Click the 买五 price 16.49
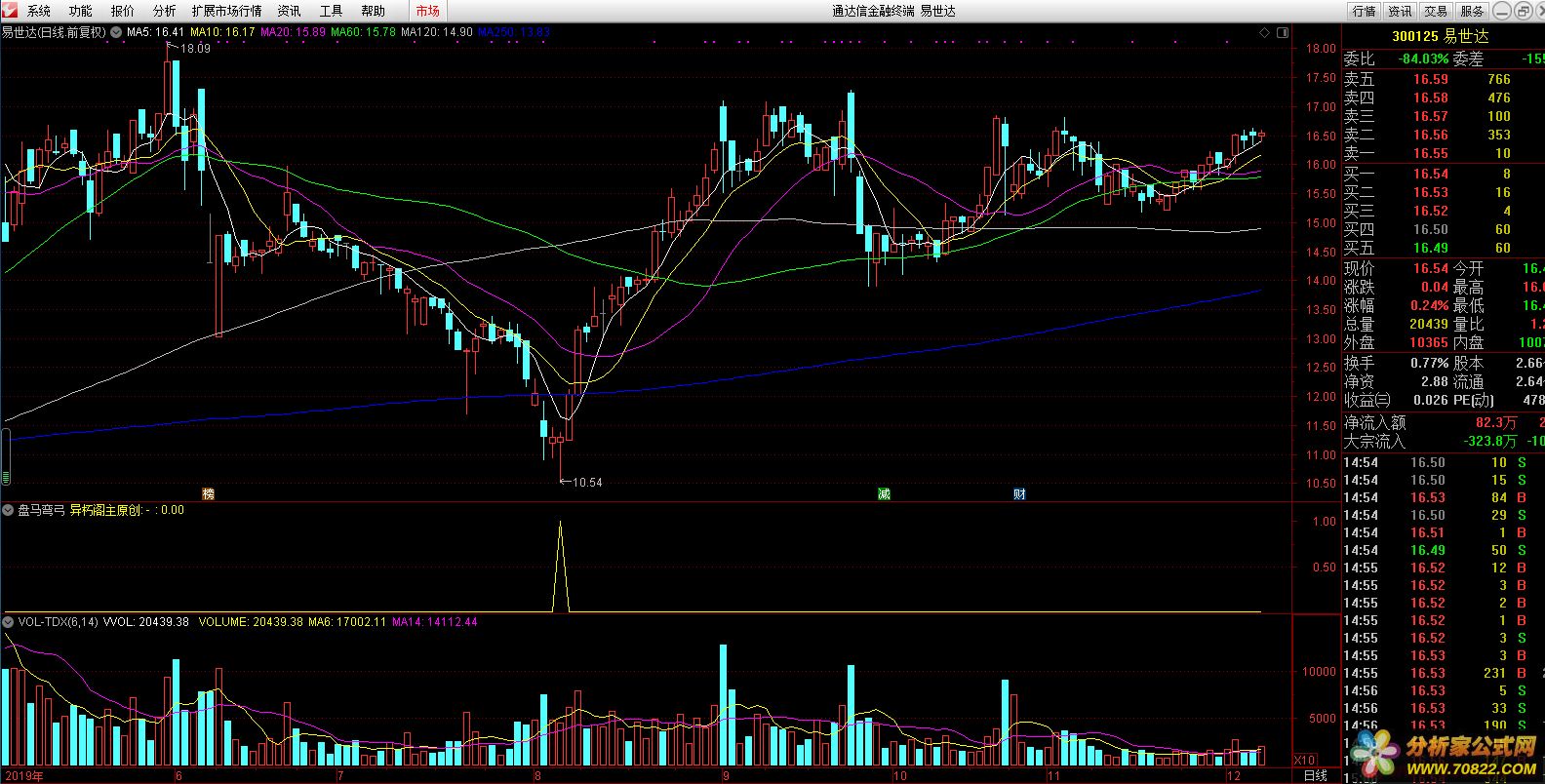This screenshot has height=784, width=1545. tap(1430, 248)
